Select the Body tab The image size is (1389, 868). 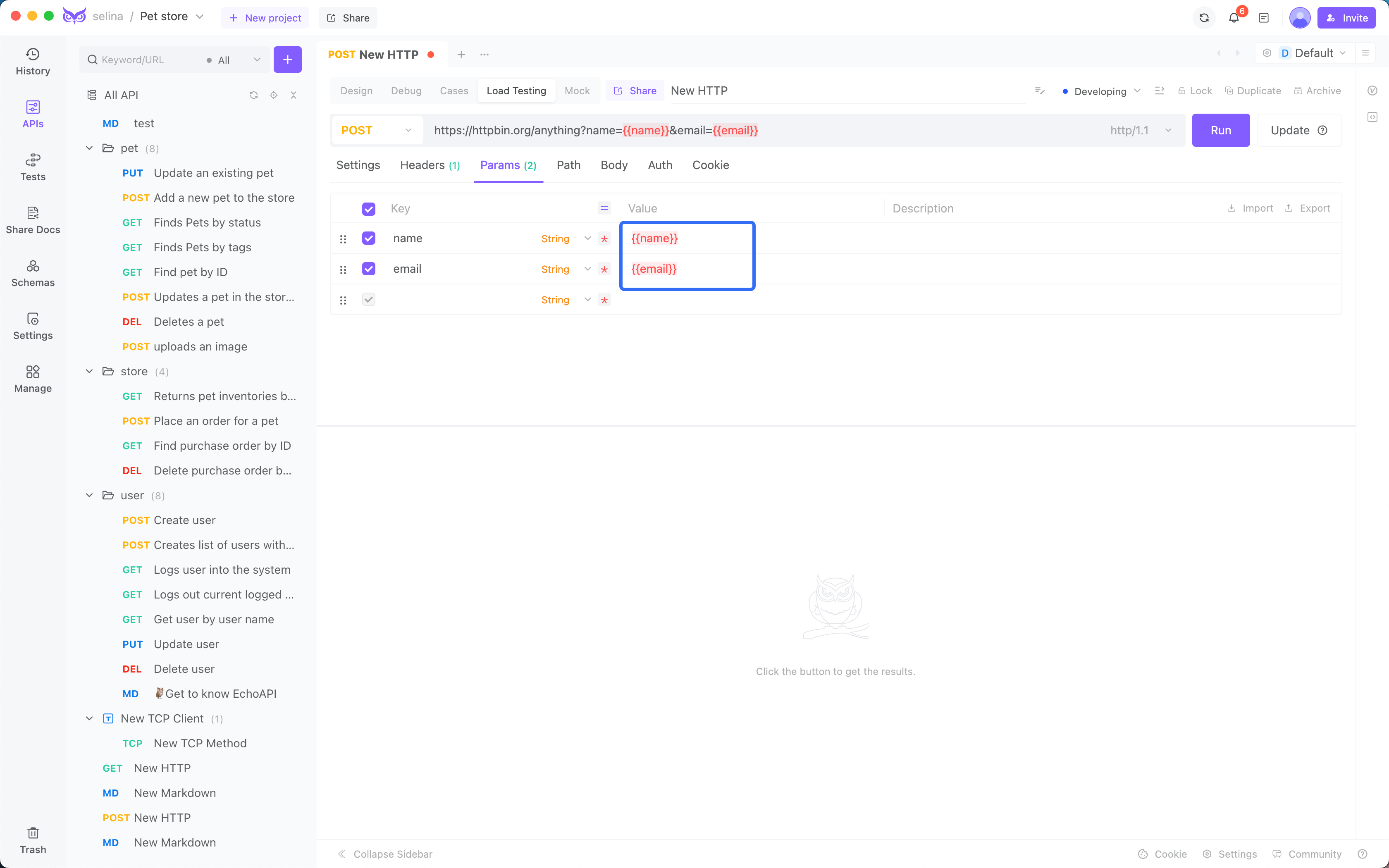pyautogui.click(x=614, y=165)
